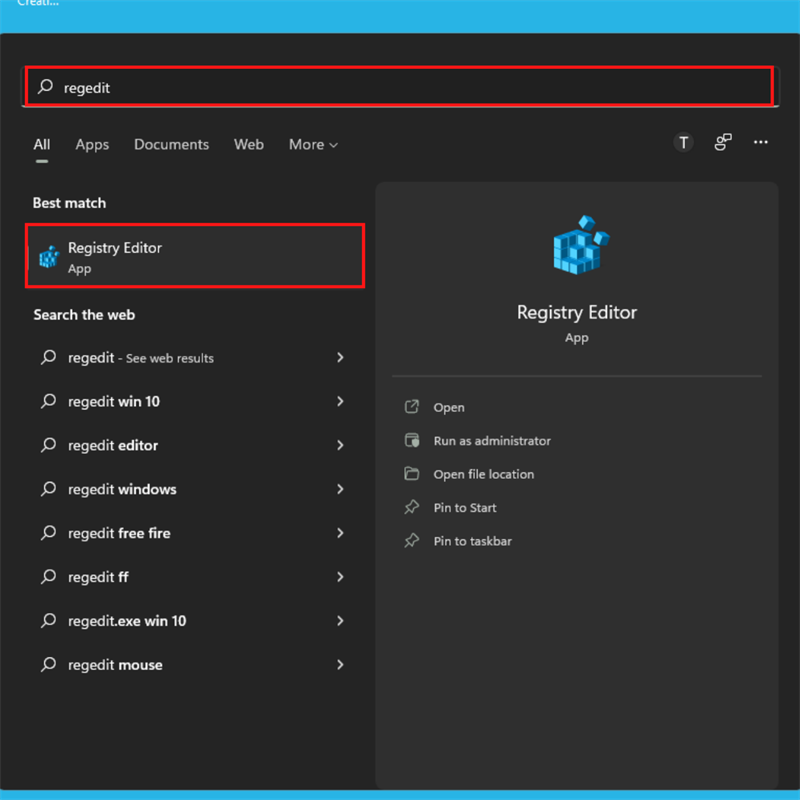Switch to the Documents tab
The width and height of the screenshot is (800, 800).
pos(171,145)
